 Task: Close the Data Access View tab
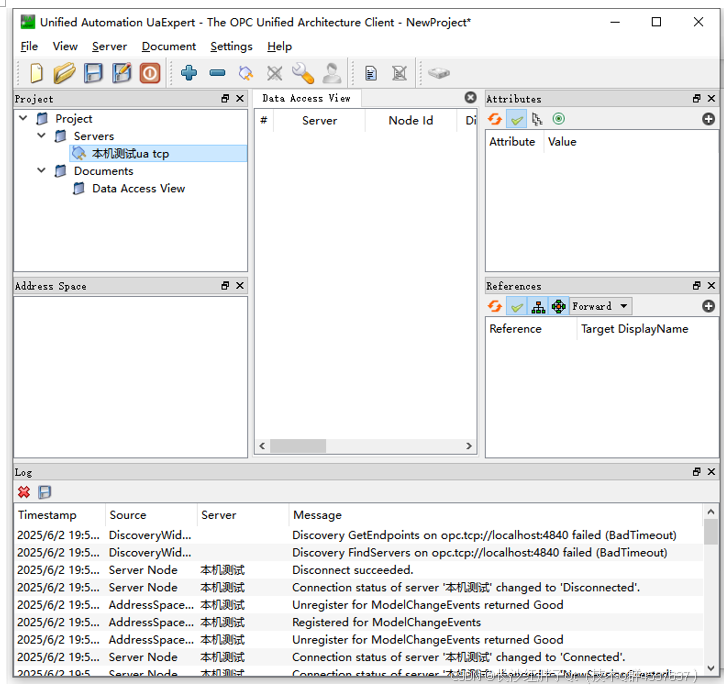(x=470, y=97)
